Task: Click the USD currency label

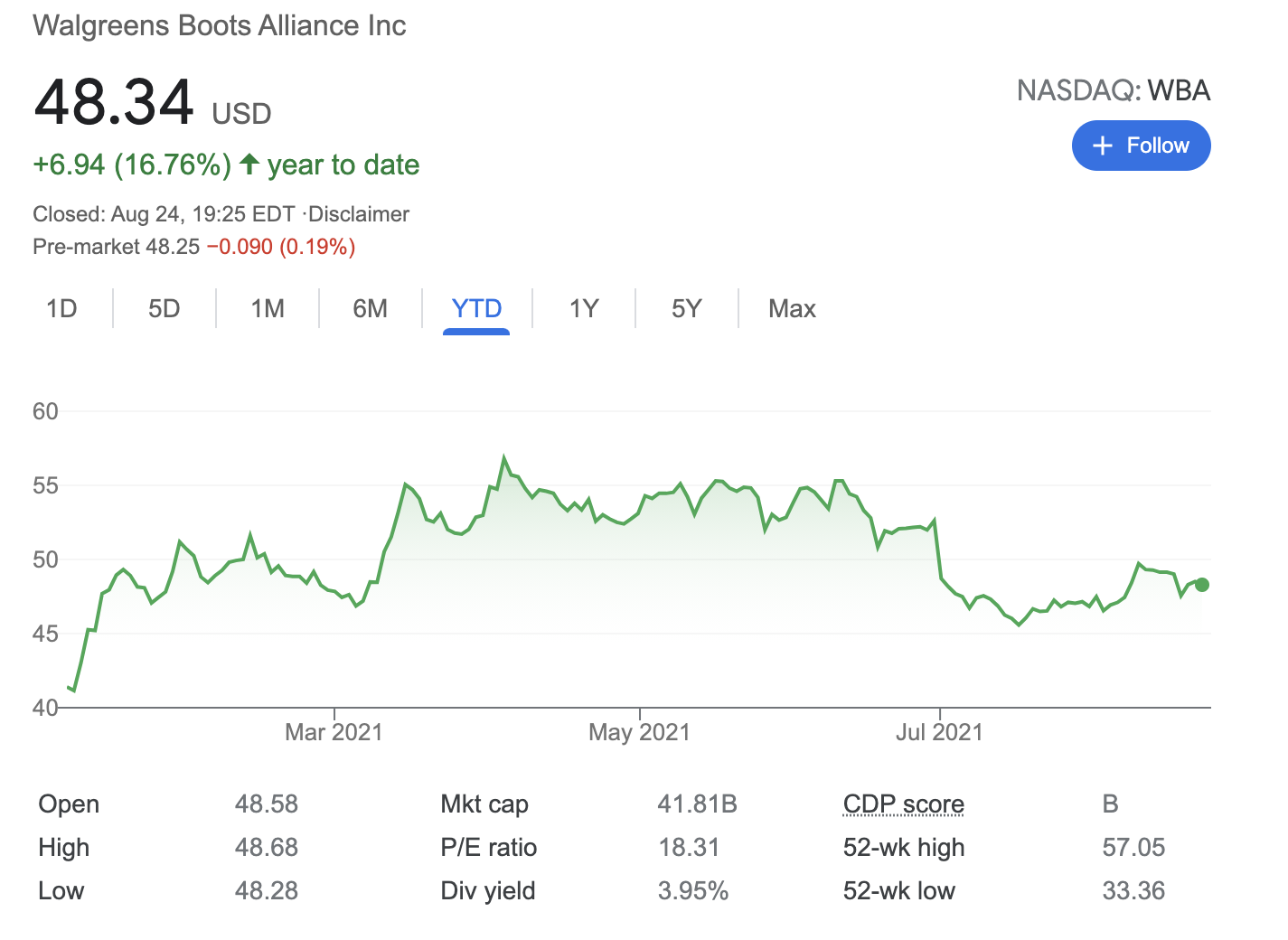Action: (241, 114)
